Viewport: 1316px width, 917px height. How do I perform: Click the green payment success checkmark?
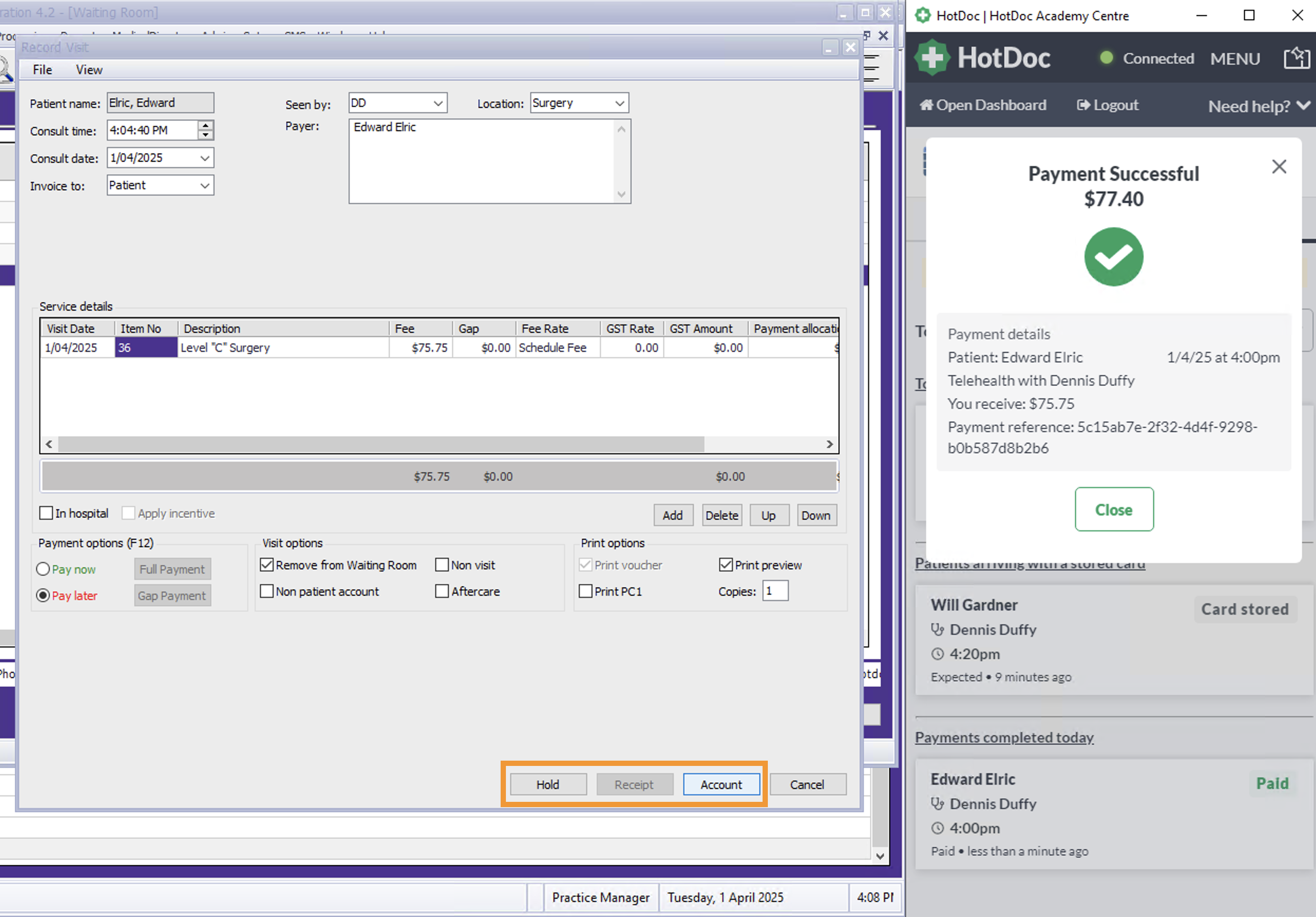click(1113, 256)
